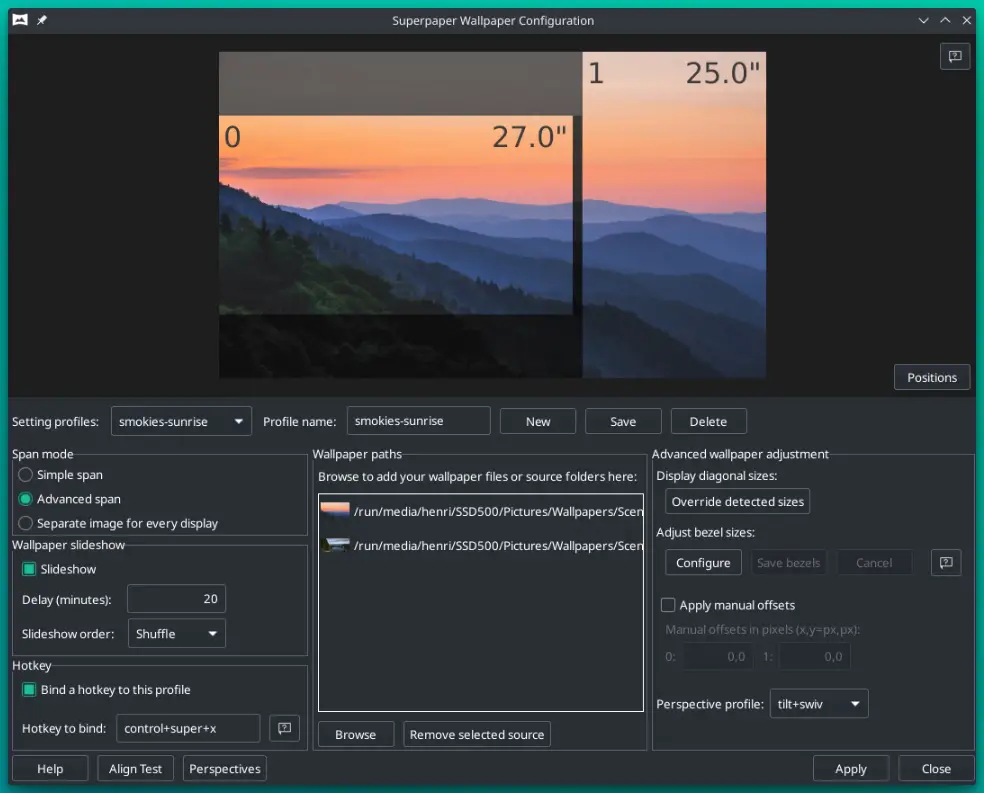Open the Slideshow order Shuffle dropdown
Viewport: 984px width, 793px height.
176,633
